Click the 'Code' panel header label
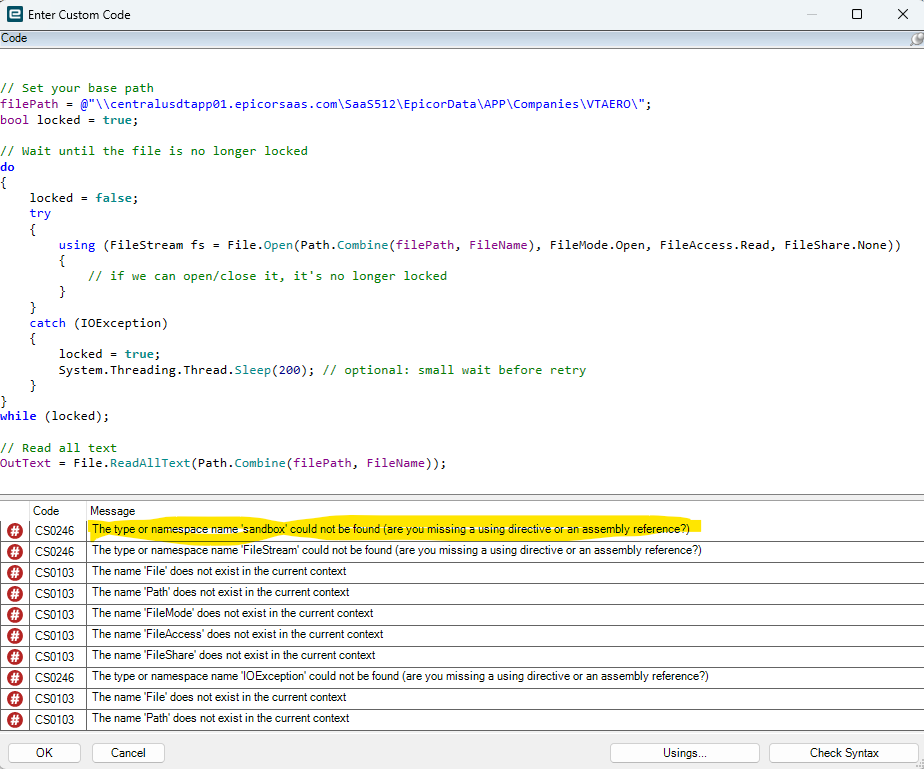This screenshot has height=769, width=924. tap(14, 38)
